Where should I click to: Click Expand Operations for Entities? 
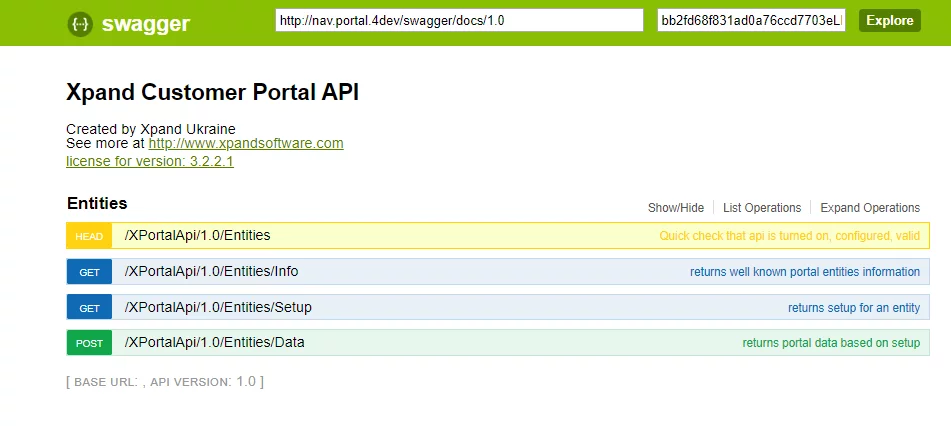(x=870, y=208)
